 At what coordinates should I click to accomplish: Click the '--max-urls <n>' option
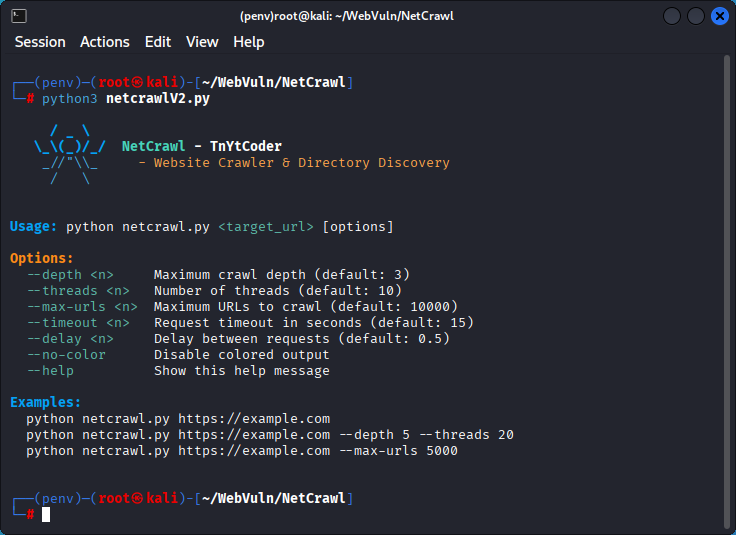[82, 306]
